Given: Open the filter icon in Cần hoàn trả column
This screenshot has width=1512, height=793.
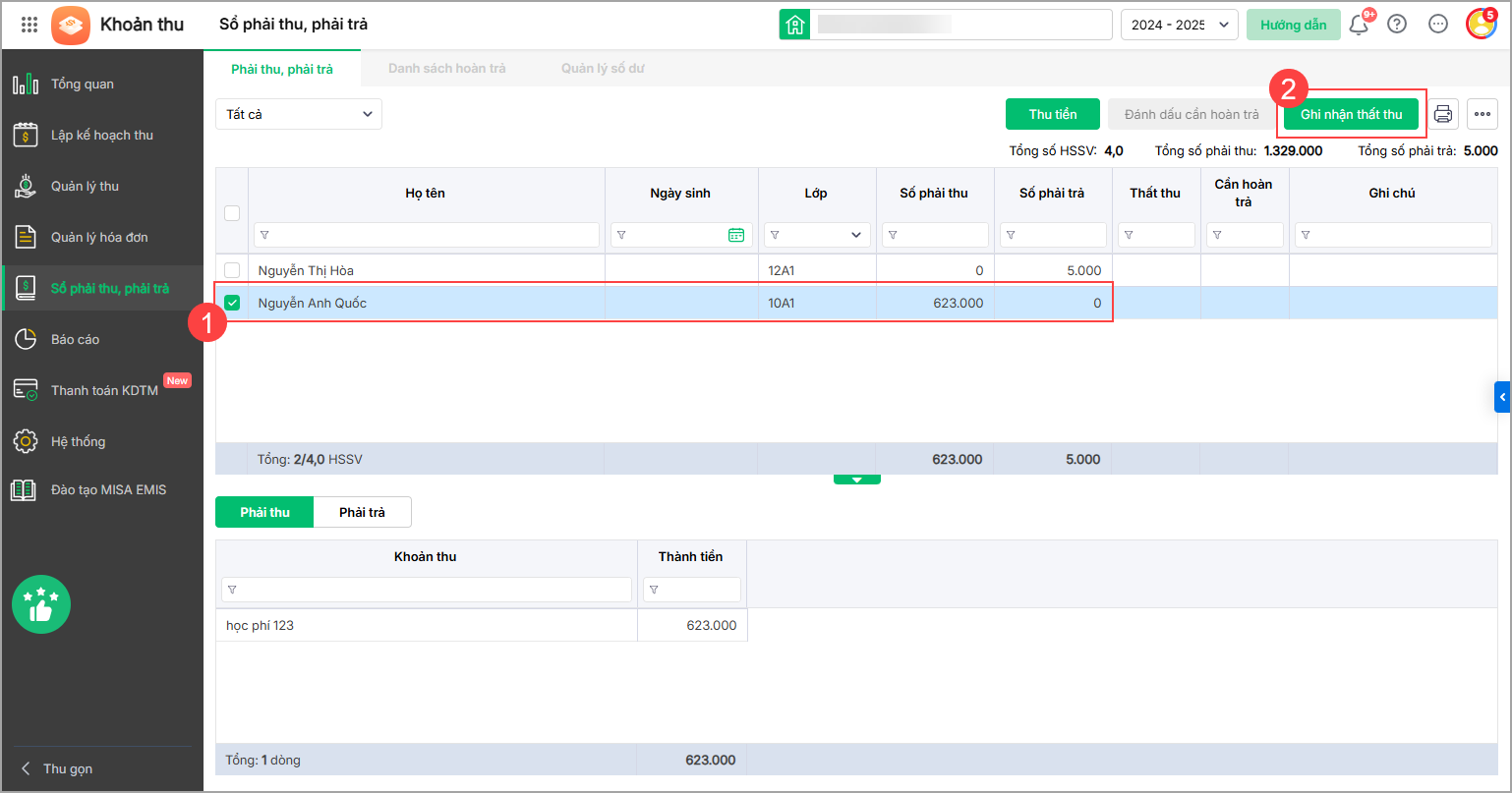Looking at the screenshot, I should tap(1217, 236).
